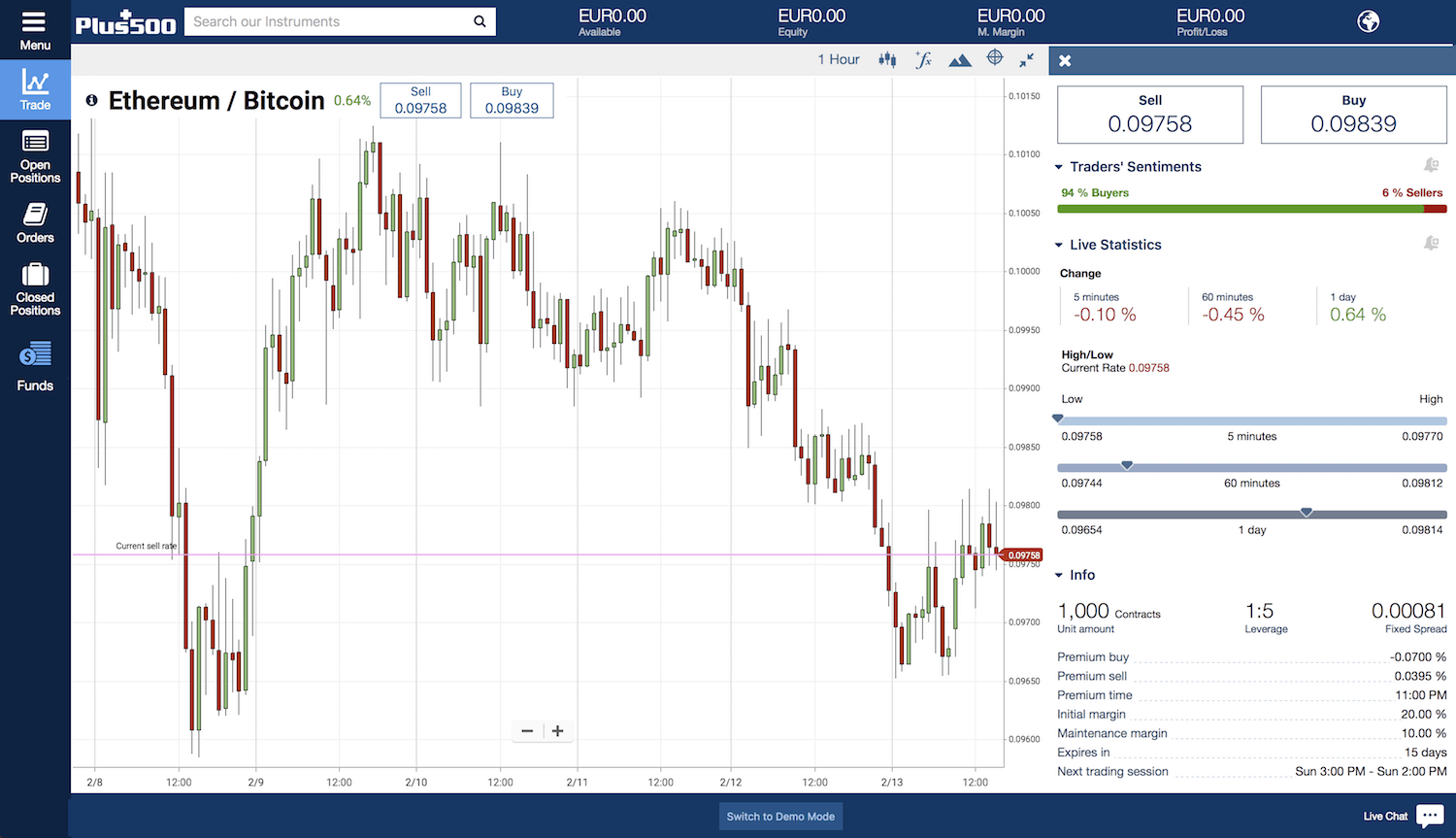Collapse the Info section
The height and width of the screenshot is (838, 1456).
[x=1059, y=575]
